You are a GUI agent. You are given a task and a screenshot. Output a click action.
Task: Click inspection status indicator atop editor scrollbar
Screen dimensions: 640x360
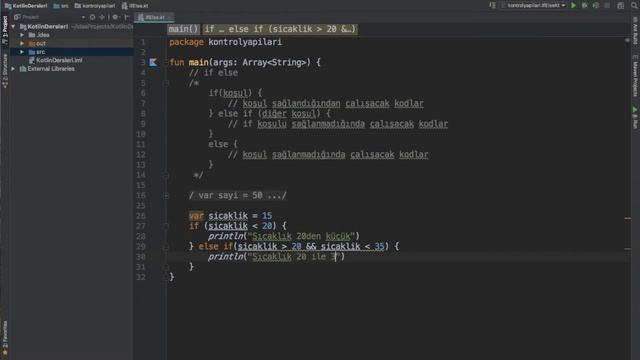pyautogui.click(x=627, y=40)
